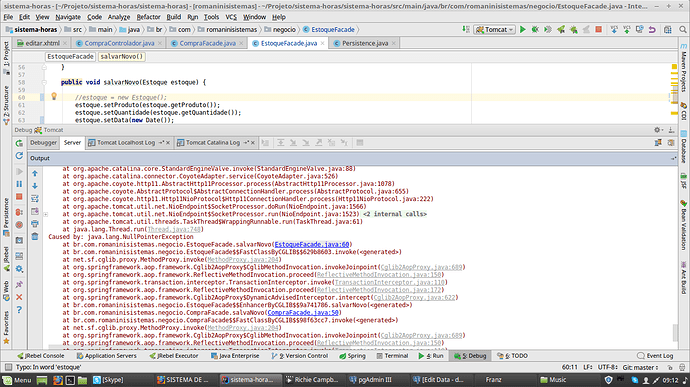Open View Breakpoints icon in debug sidebar
Viewport: 690px width, 387px height.
19,212
